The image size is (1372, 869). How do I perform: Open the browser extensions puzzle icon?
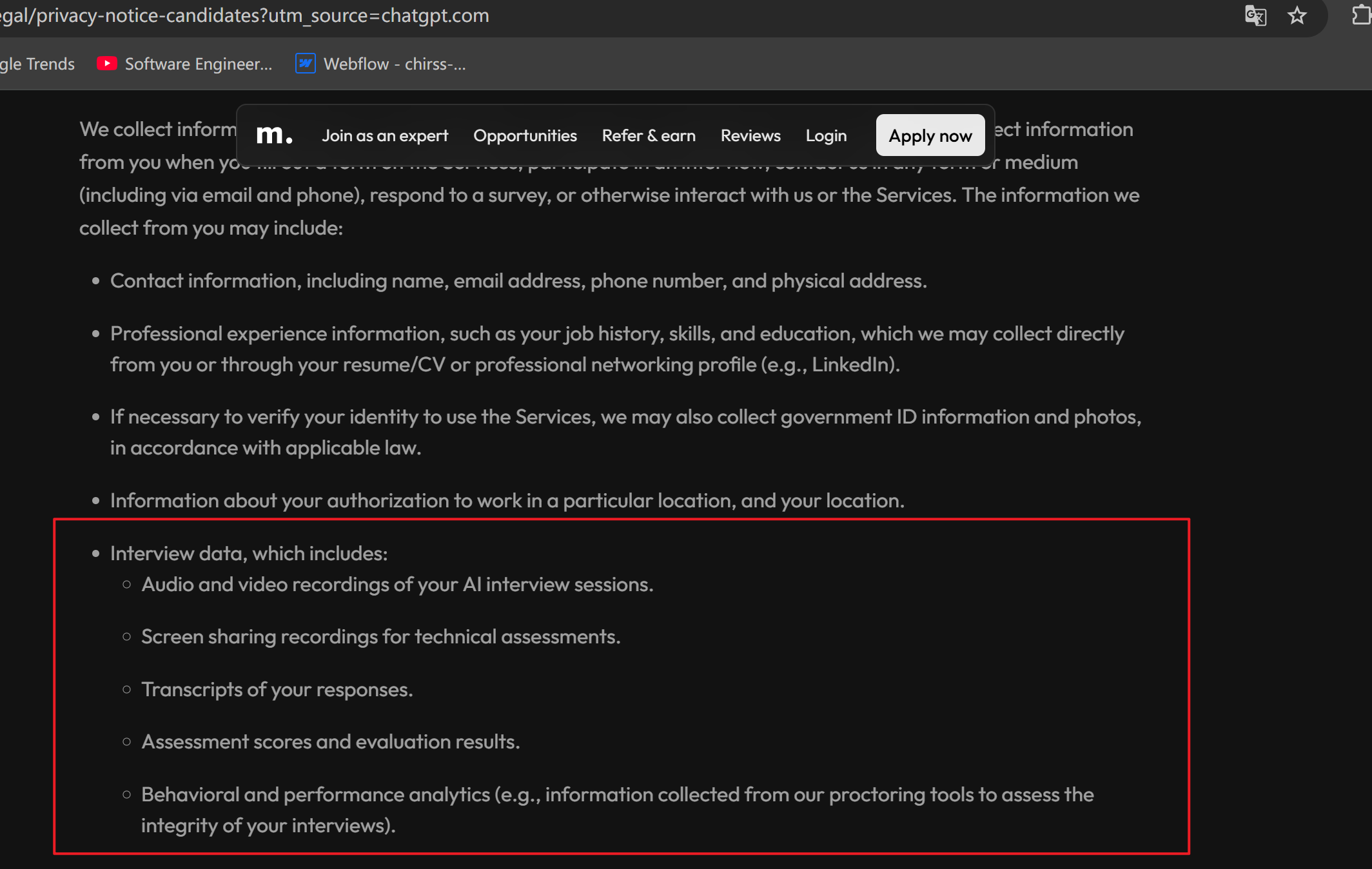[x=1361, y=15]
